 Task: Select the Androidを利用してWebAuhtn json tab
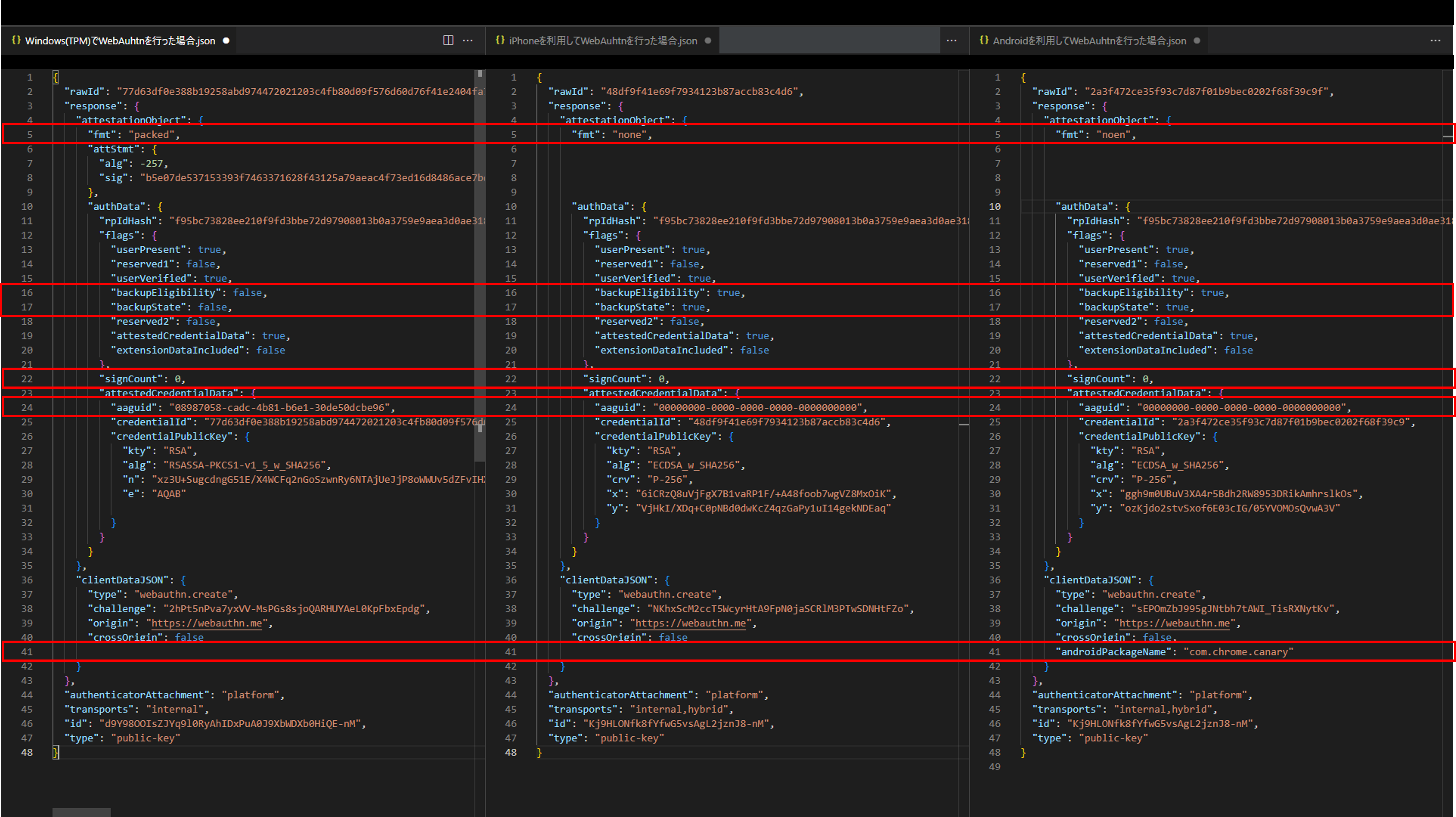click(1089, 41)
